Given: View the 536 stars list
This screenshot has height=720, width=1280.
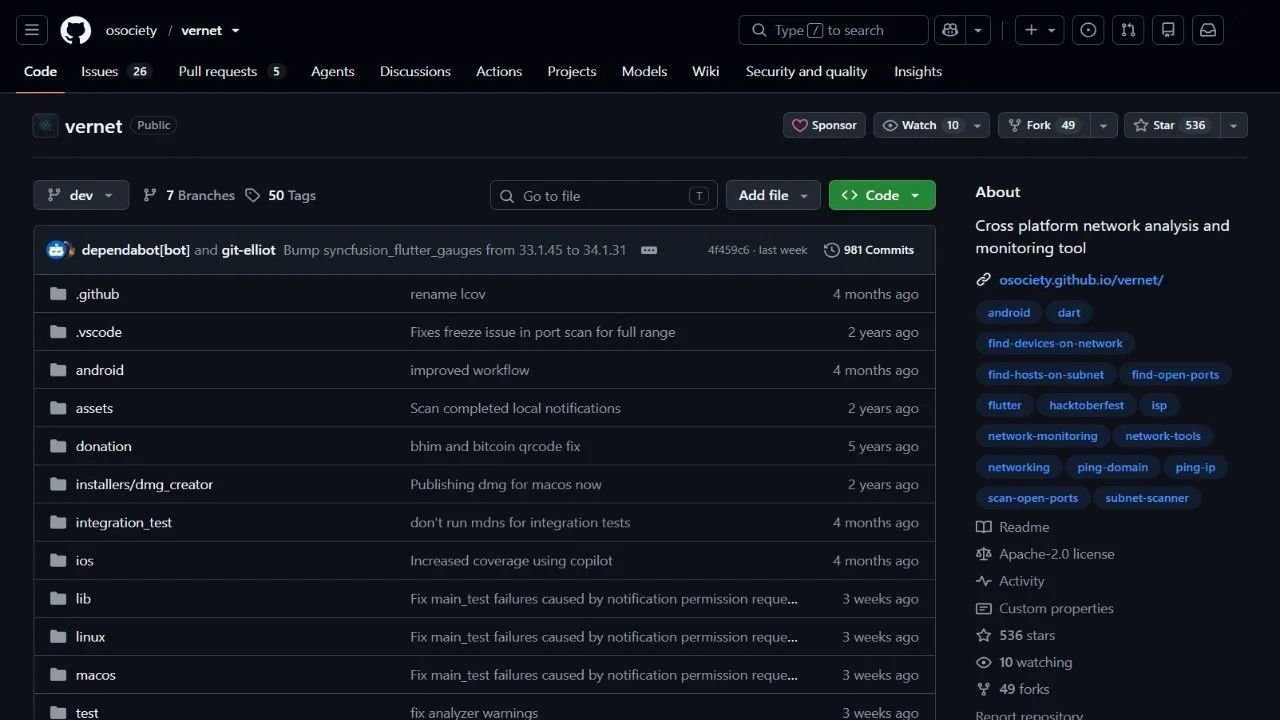Looking at the screenshot, I should pyautogui.click(x=1015, y=635).
